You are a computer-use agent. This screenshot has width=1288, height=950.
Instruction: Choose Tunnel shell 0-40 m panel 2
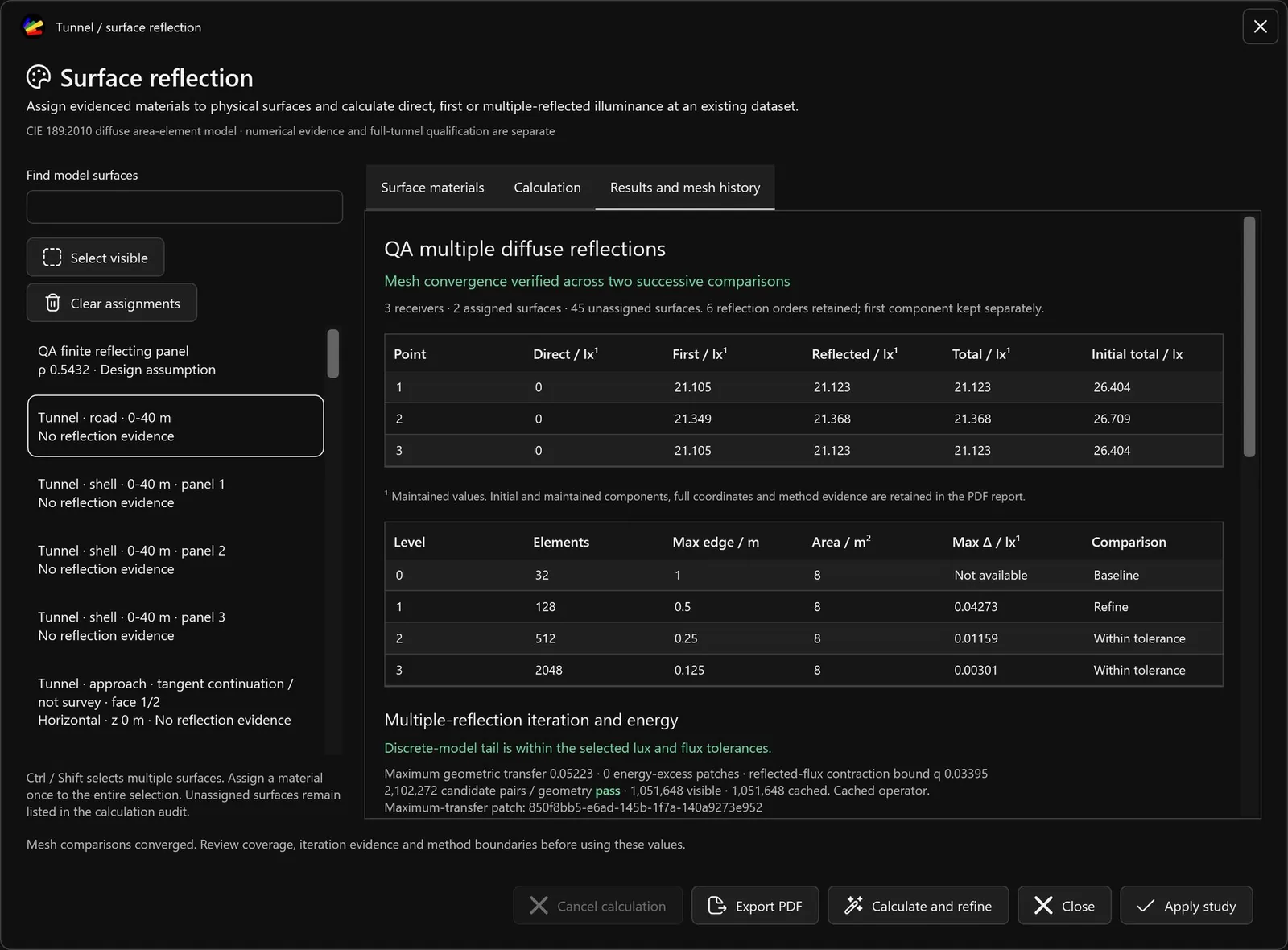click(175, 560)
